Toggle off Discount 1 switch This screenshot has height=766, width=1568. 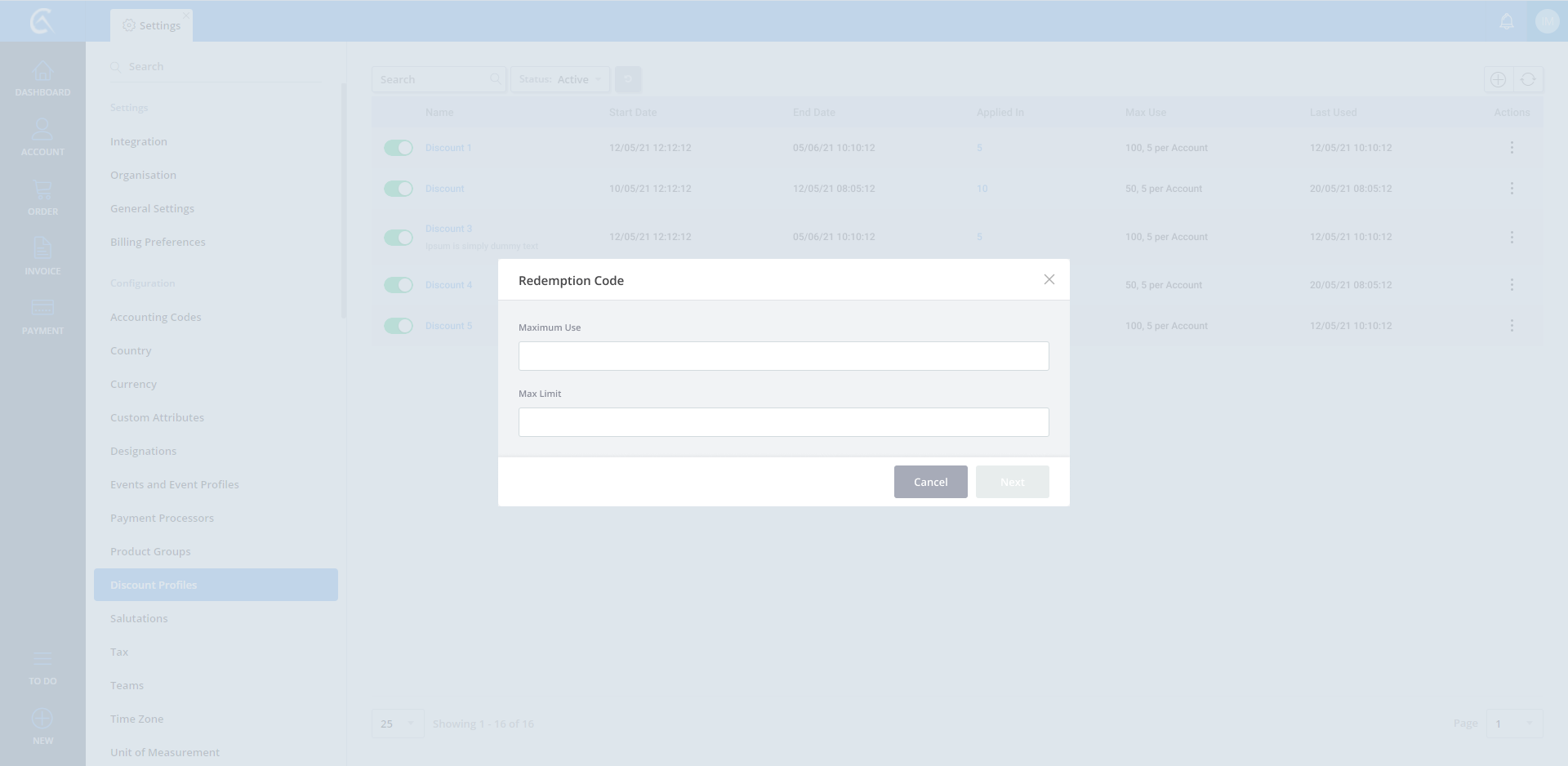tap(399, 148)
